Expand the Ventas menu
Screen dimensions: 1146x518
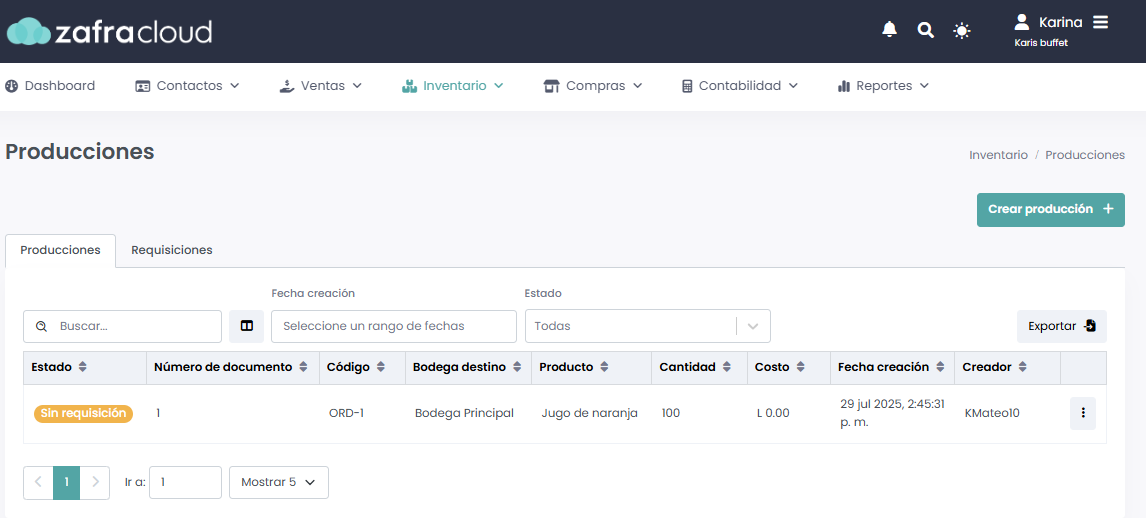(321, 85)
